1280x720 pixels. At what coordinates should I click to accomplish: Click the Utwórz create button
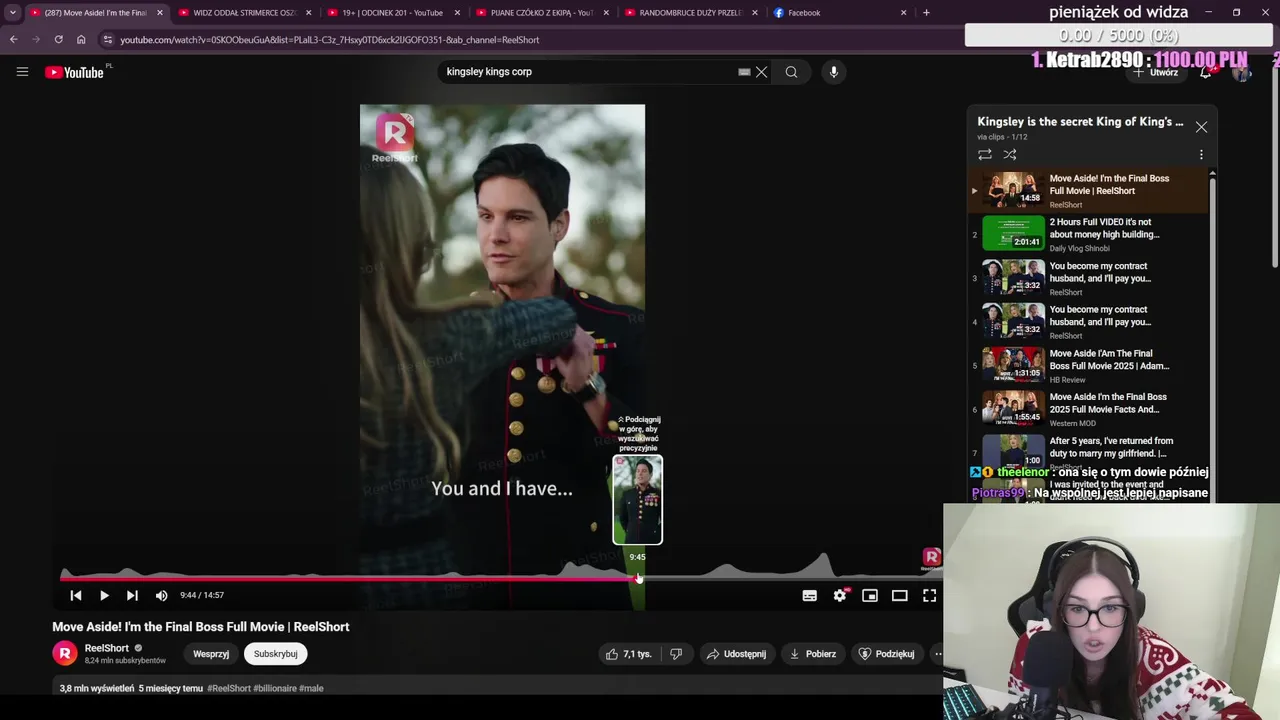1157,72
